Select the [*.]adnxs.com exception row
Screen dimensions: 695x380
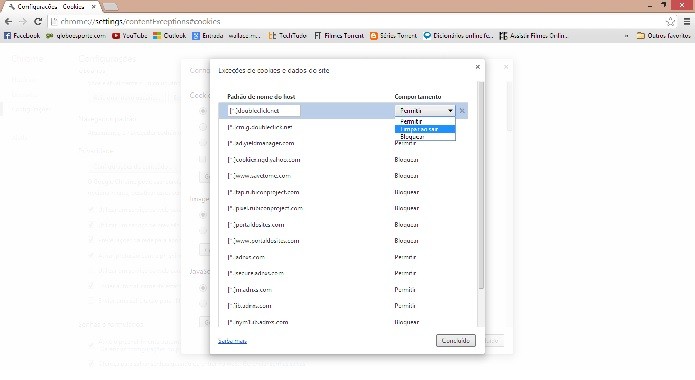coord(343,257)
